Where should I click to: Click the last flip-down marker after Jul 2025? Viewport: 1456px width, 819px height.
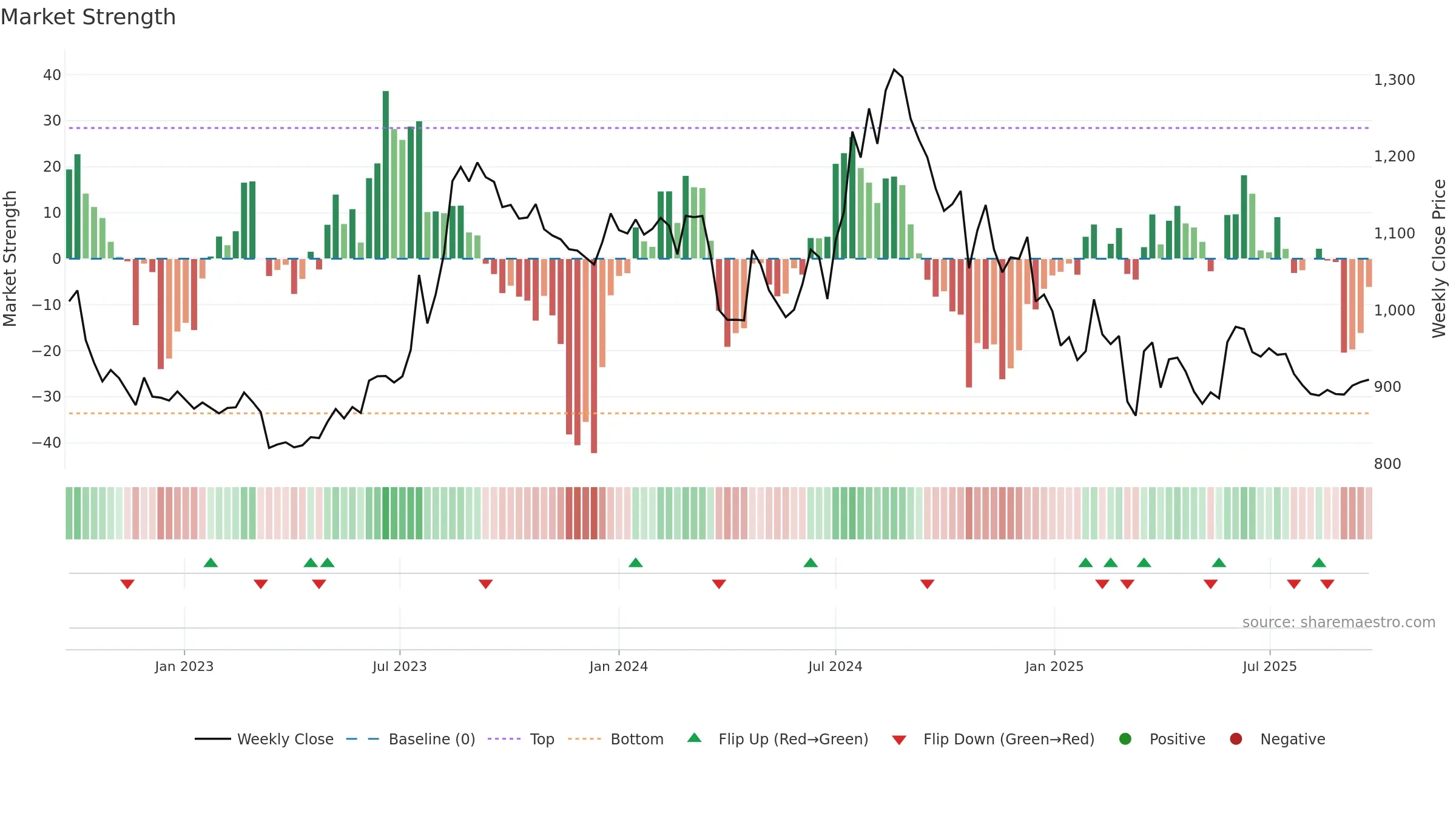(1327, 584)
